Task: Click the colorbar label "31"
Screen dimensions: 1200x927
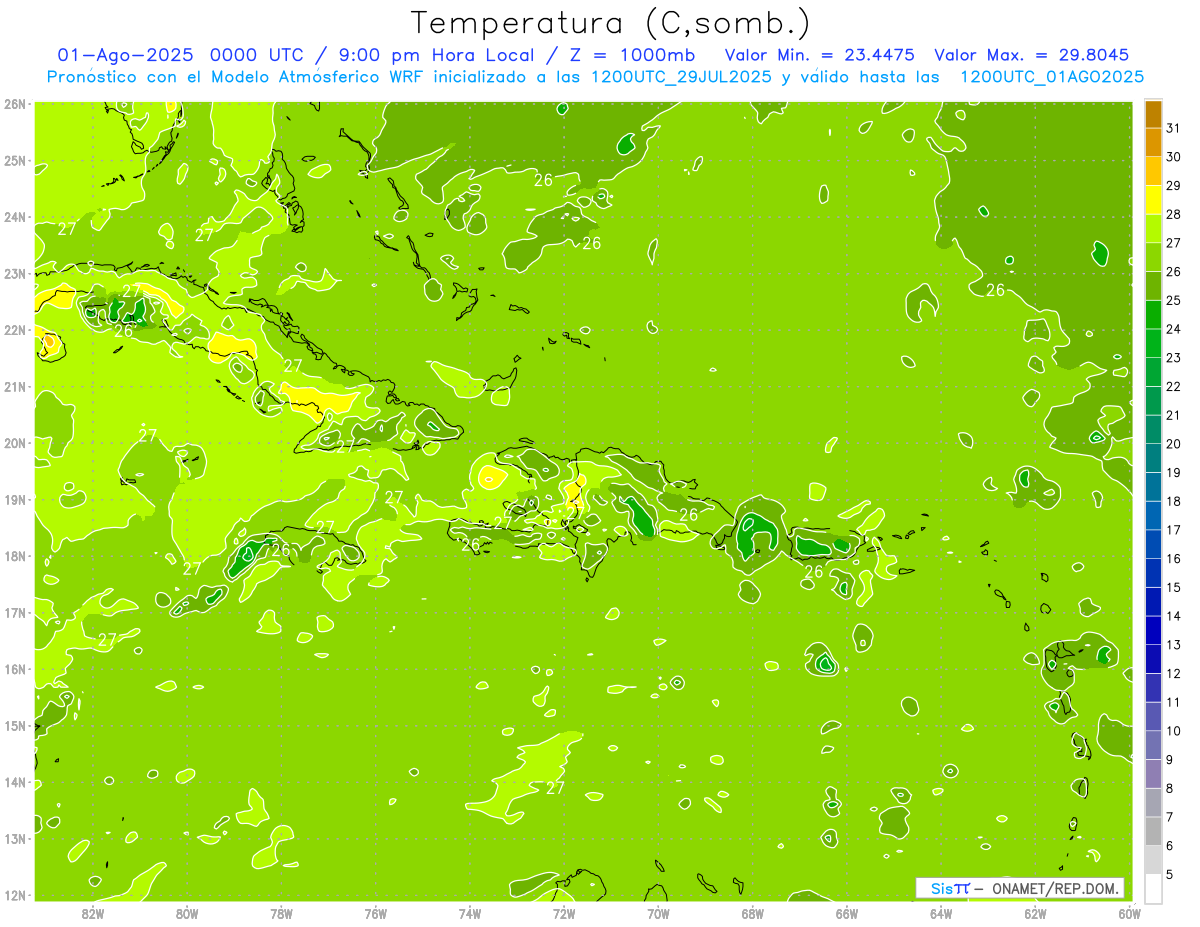Action: tap(1173, 128)
